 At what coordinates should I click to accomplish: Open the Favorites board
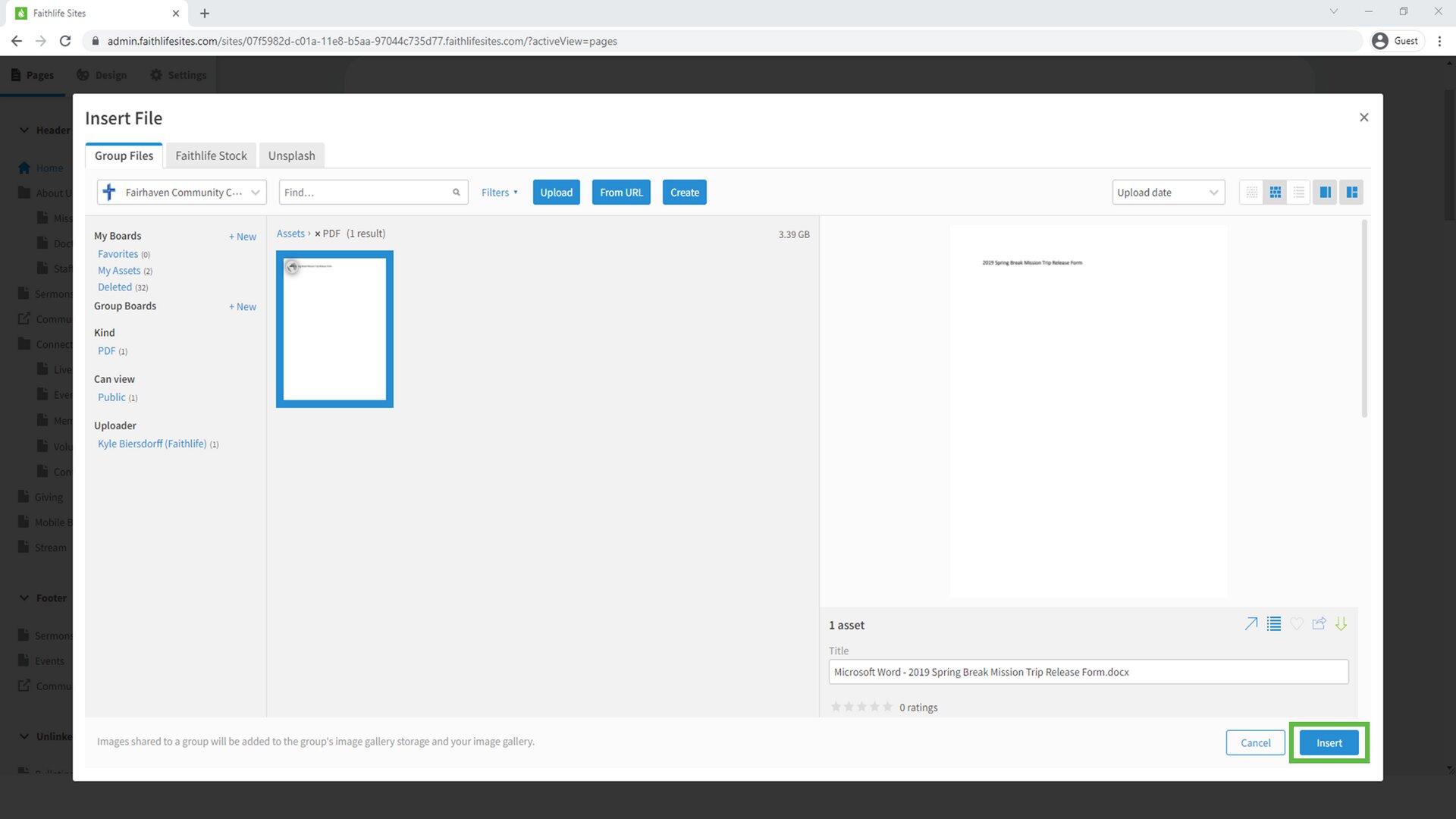click(x=118, y=254)
